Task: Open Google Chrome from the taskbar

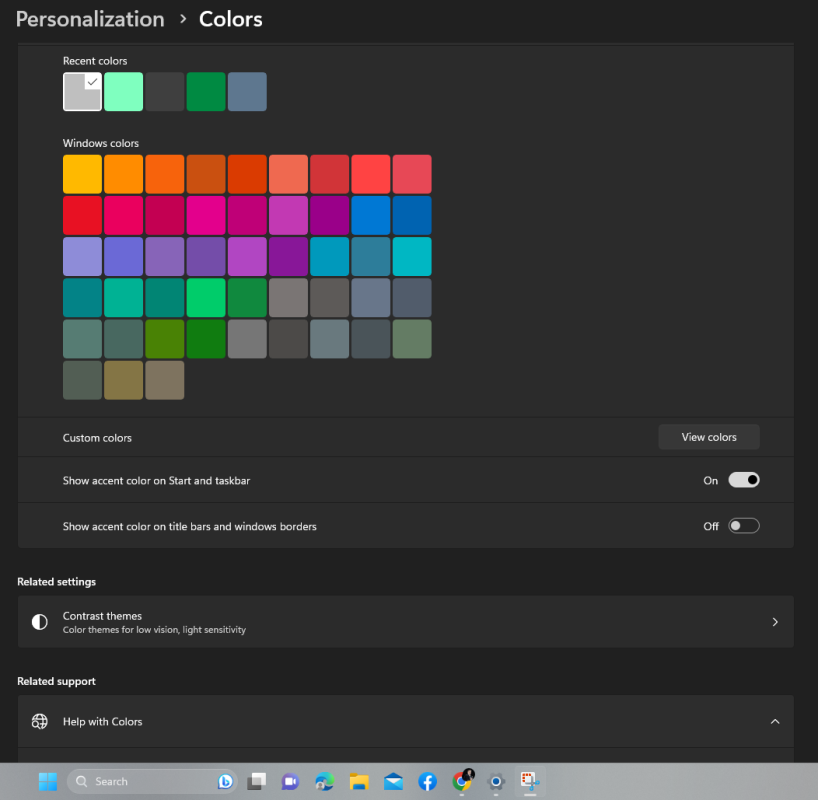Action: point(462,781)
